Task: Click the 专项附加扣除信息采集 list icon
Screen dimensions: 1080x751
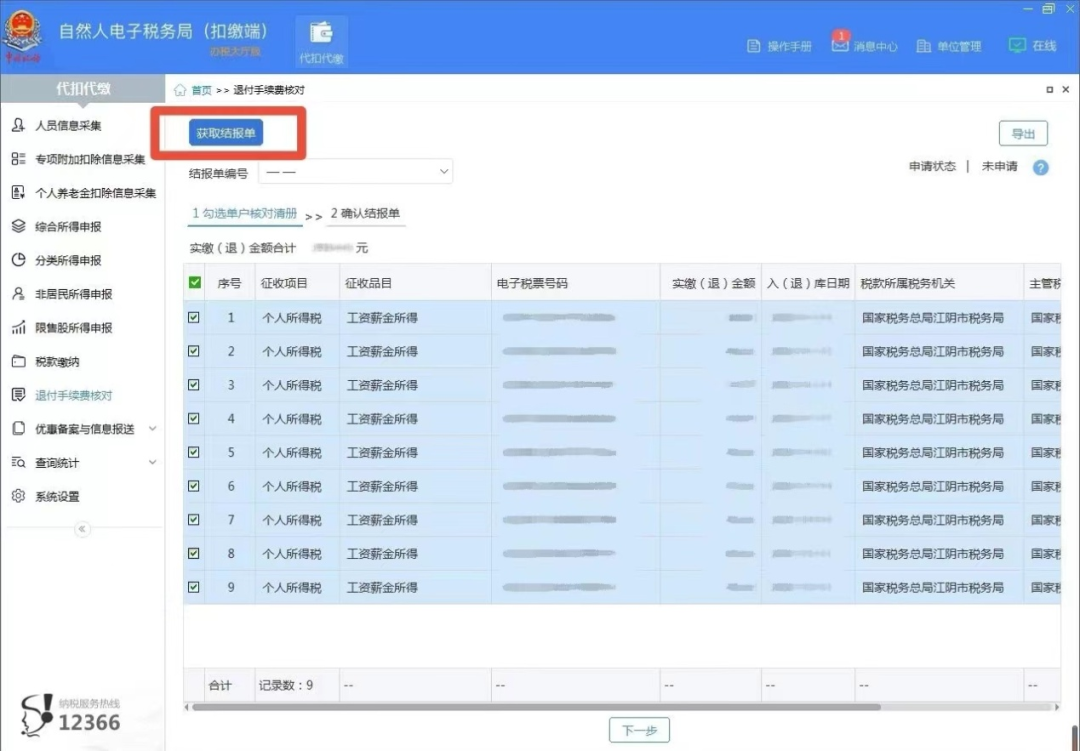Action: coord(19,159)
